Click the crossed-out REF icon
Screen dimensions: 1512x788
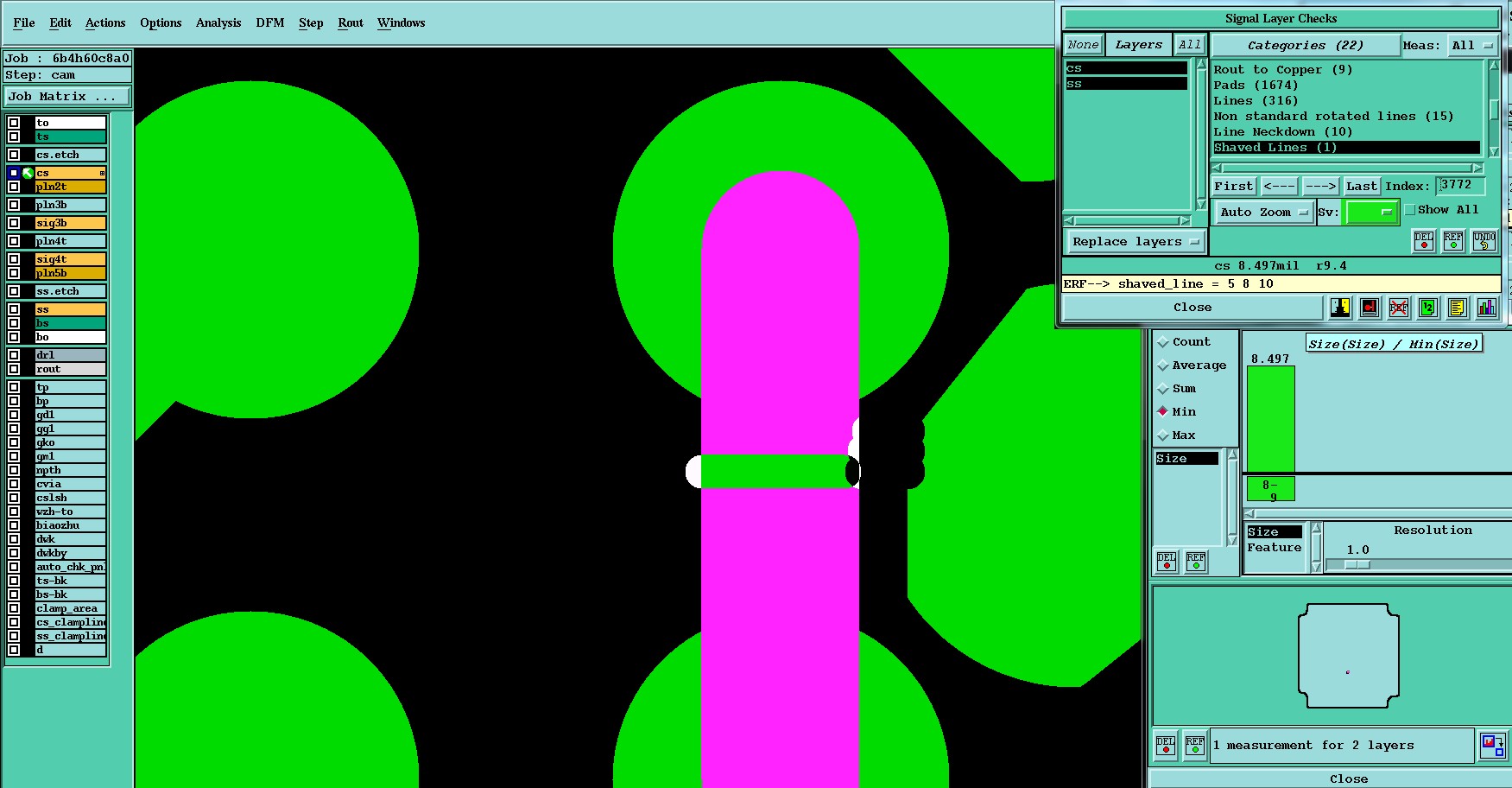point(1399,308)
